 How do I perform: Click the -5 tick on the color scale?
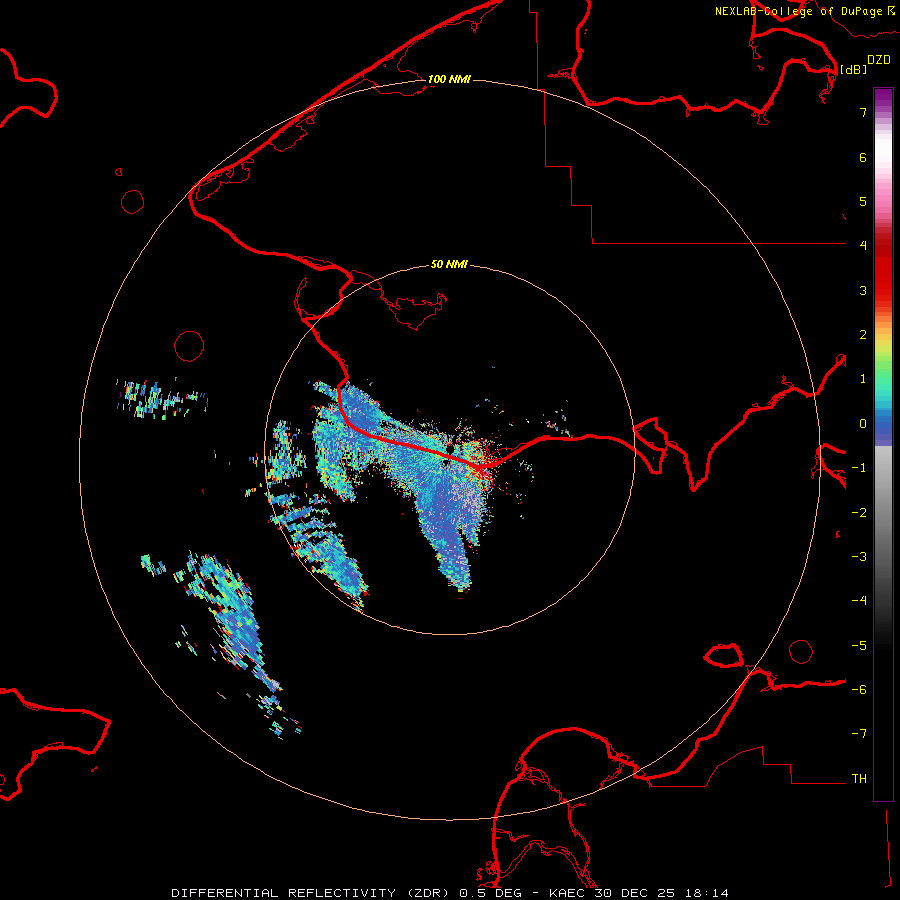(859, 645)
